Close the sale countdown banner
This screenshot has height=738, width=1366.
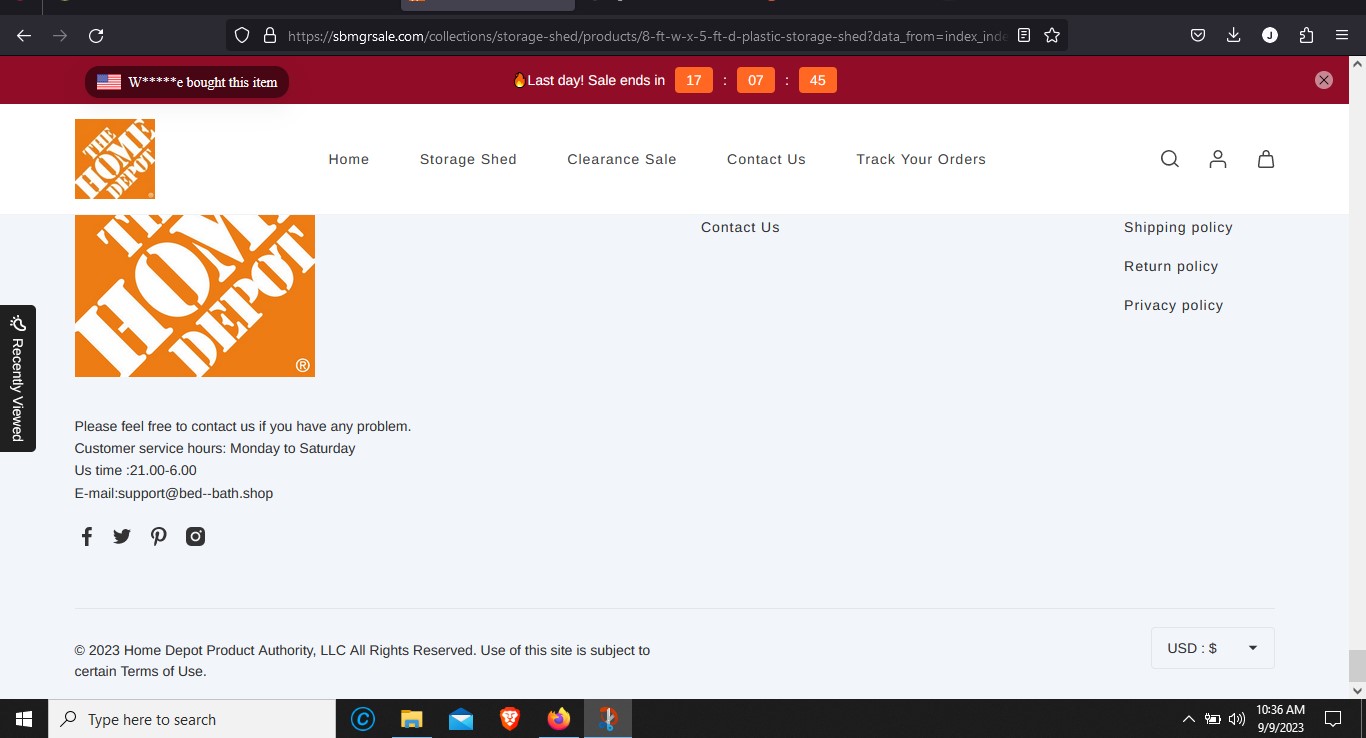(x=1324, y=80)
